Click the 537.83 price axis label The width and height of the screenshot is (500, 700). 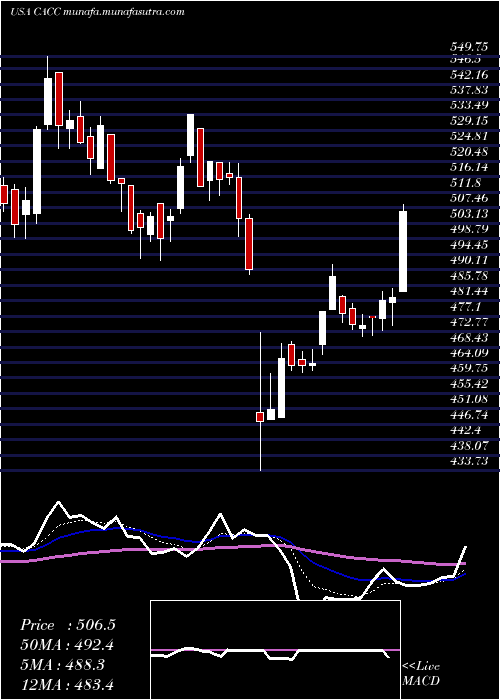(468, 90)
